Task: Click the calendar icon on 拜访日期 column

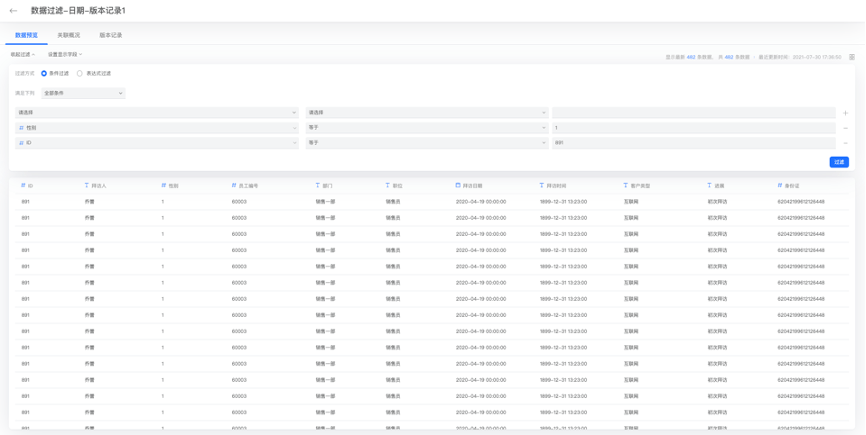Action: (458, 185)
